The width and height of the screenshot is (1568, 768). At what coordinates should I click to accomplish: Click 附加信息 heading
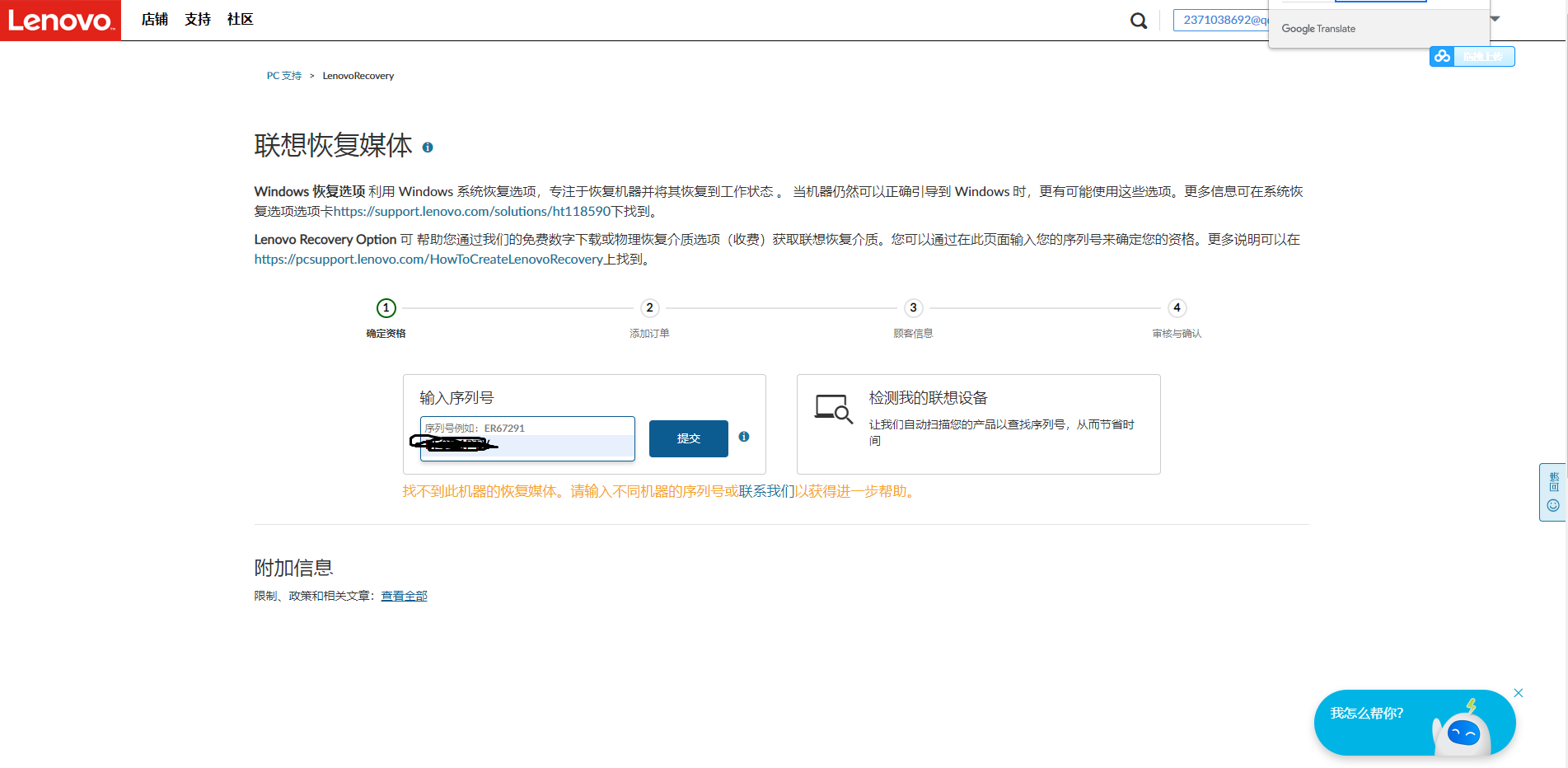[x=293, y=568]
